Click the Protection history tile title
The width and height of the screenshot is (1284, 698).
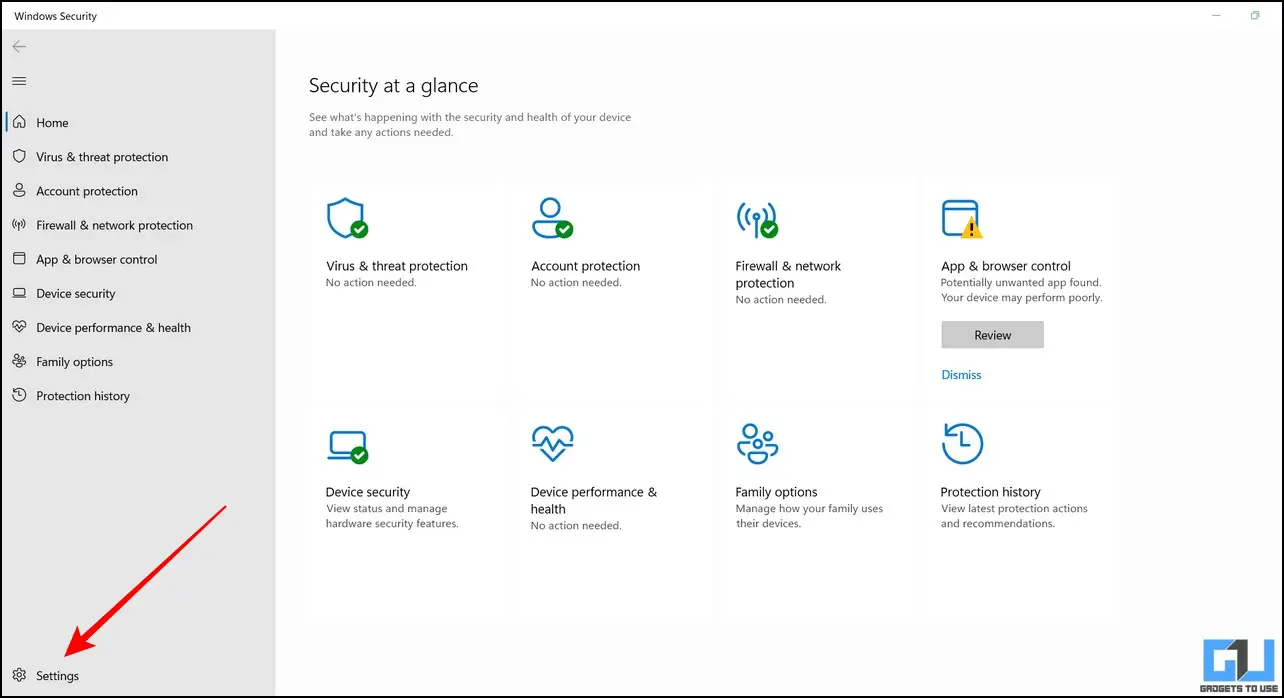coord(990,492)
